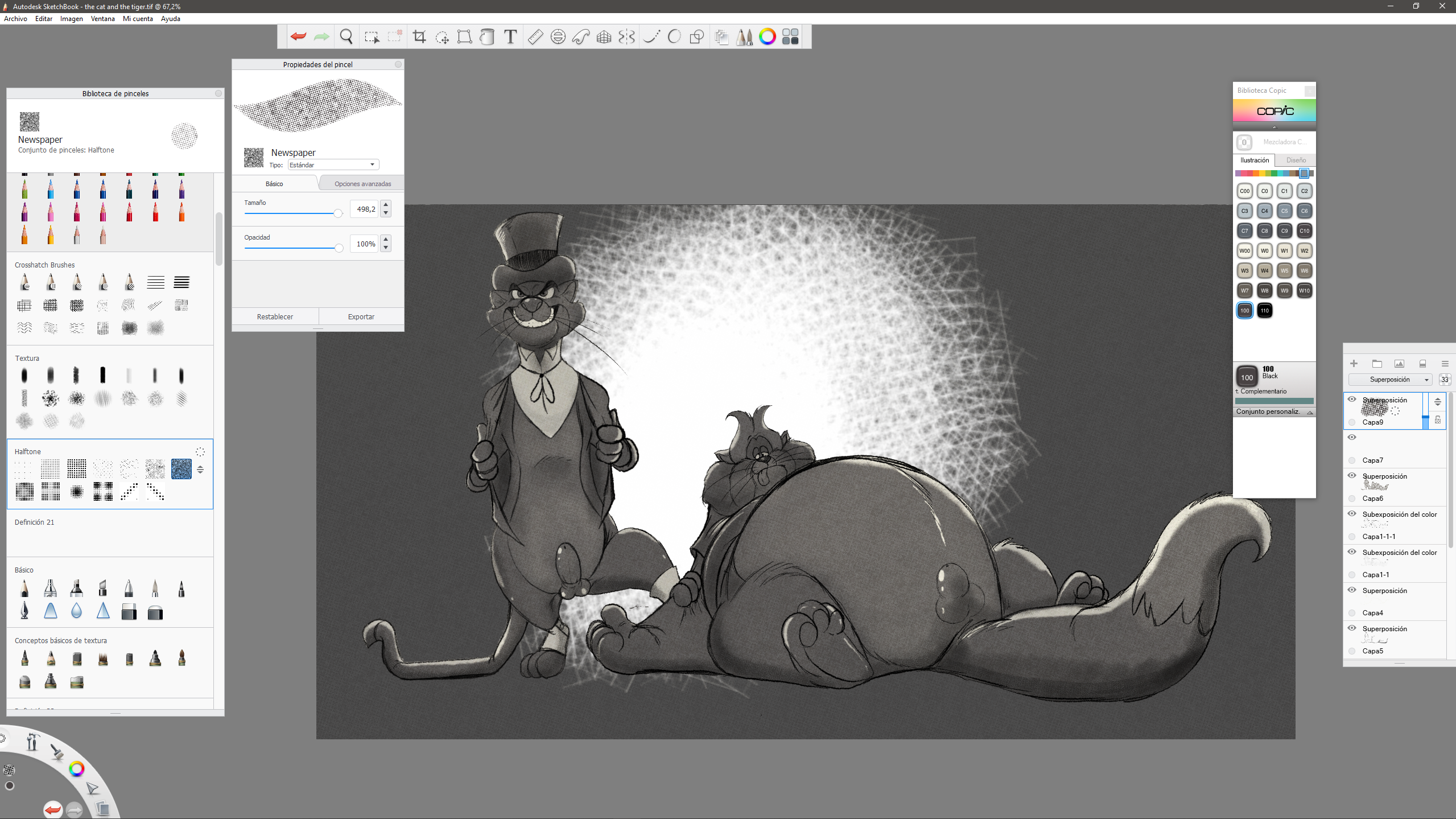Select the Crop tool
The height and width of the screenshot is (819, 1456).
pyautogui.click(x=419, y=37)
